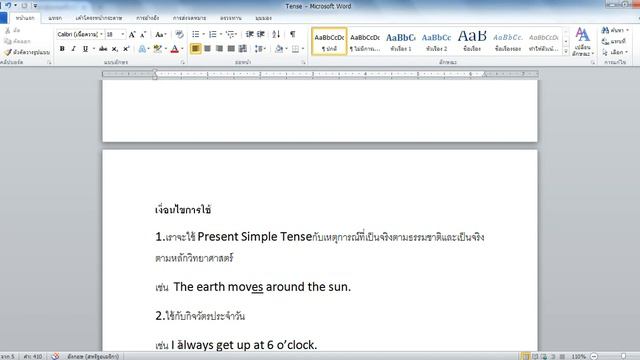Apply the Heading 1 style
The width and height of the screenshot is (640, 360).
[401, 42]
